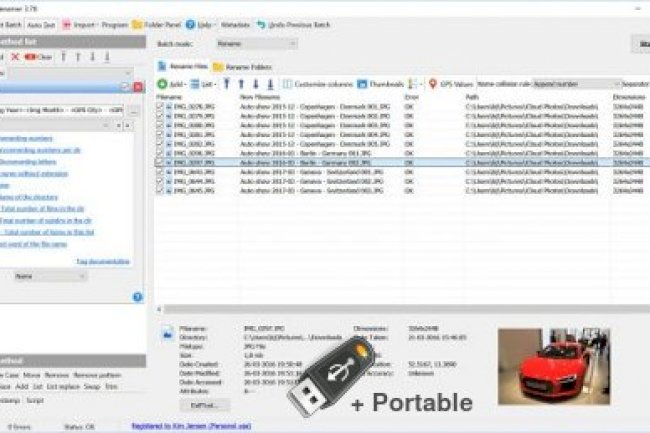Screen dimensions: 650x433
Task: Open the Apply to Name dropdown
Action: (x=50, y=276)
